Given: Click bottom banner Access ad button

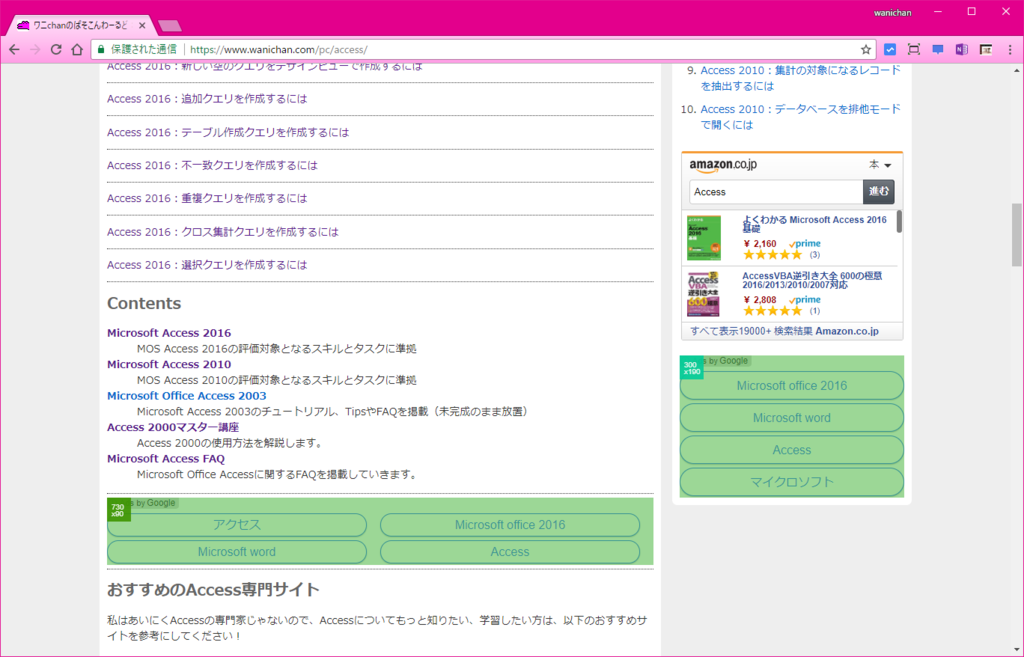Looking at the screenshot, I should (510, 552).
